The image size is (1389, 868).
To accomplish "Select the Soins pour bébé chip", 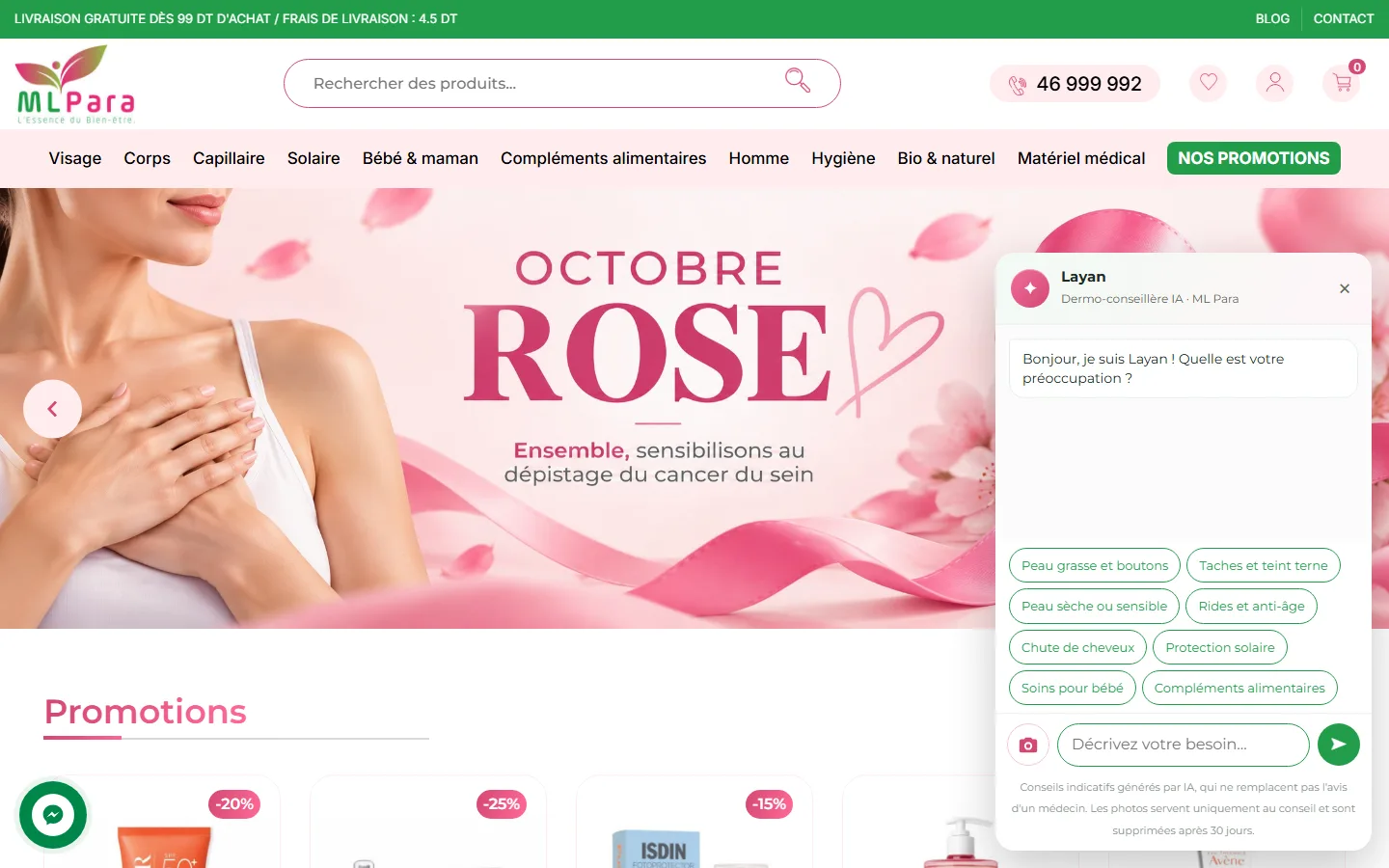I will pyautogui.click(x=1073, y=688).
